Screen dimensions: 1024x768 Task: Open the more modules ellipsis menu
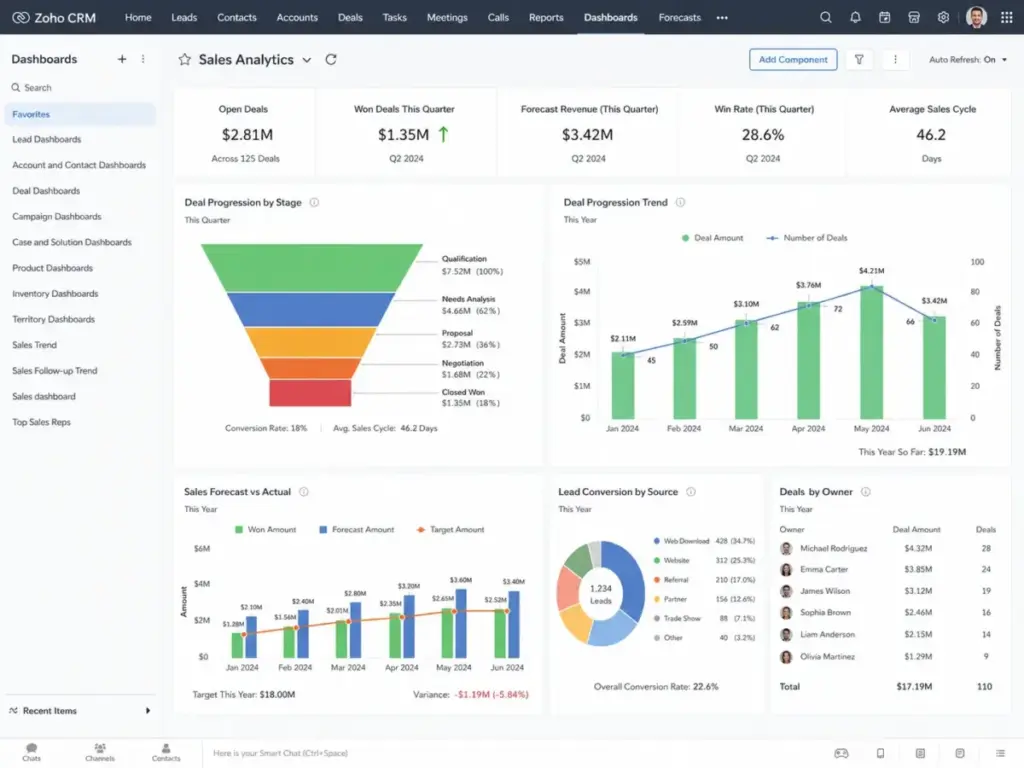tap(722, 18)
